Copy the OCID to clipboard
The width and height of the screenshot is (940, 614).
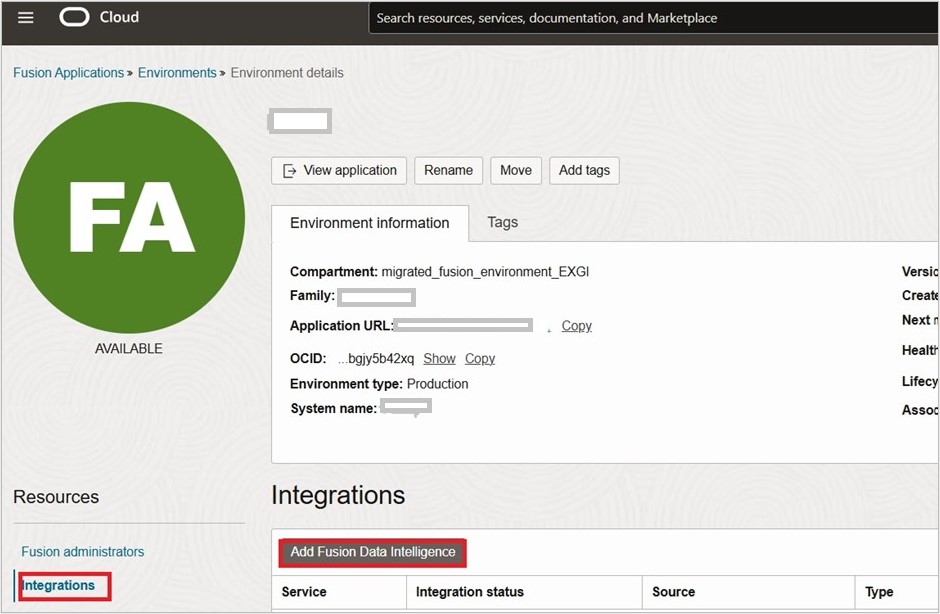[x=479, y=358]
